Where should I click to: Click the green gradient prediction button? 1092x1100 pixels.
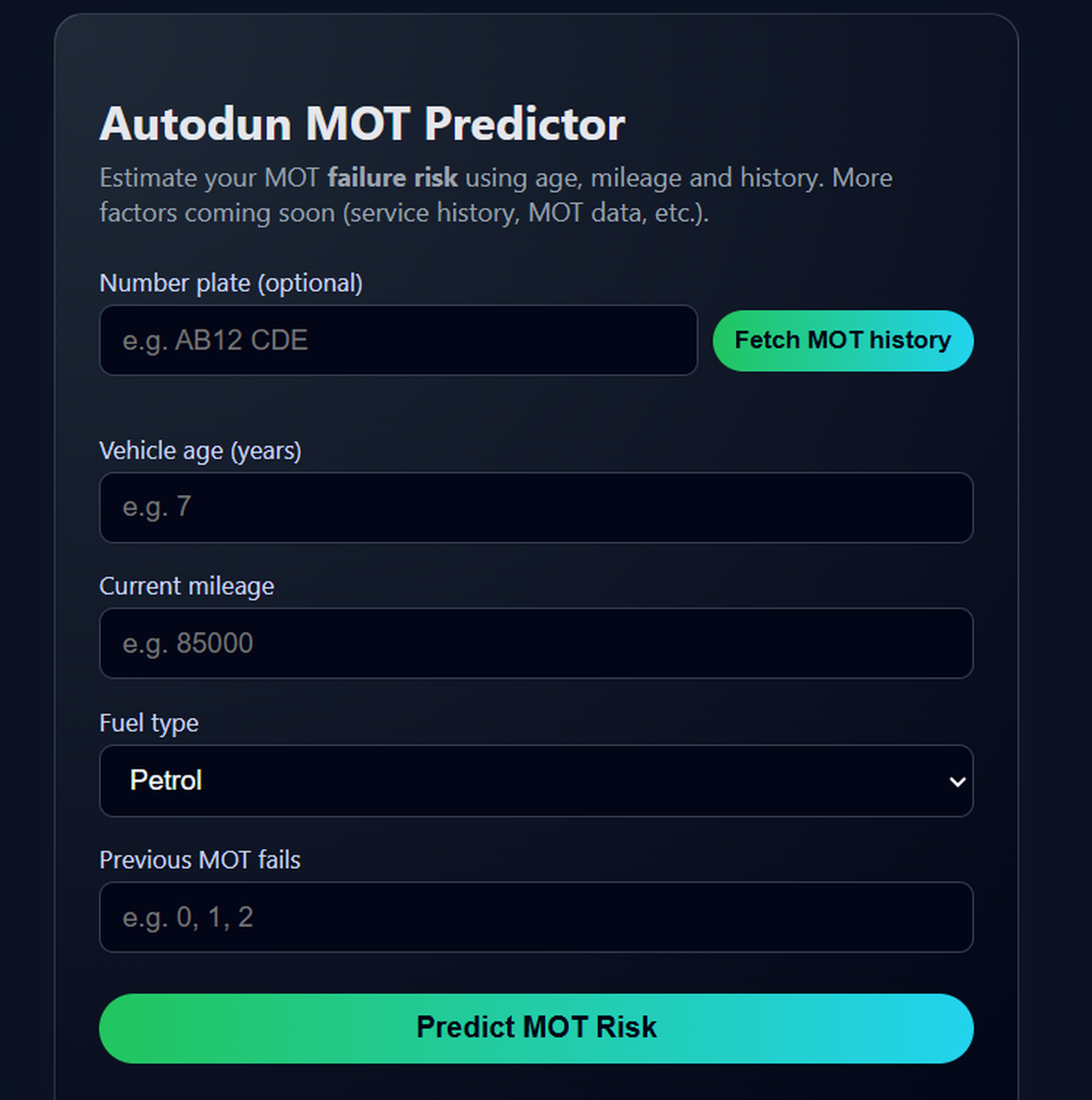pos(537,1027)
